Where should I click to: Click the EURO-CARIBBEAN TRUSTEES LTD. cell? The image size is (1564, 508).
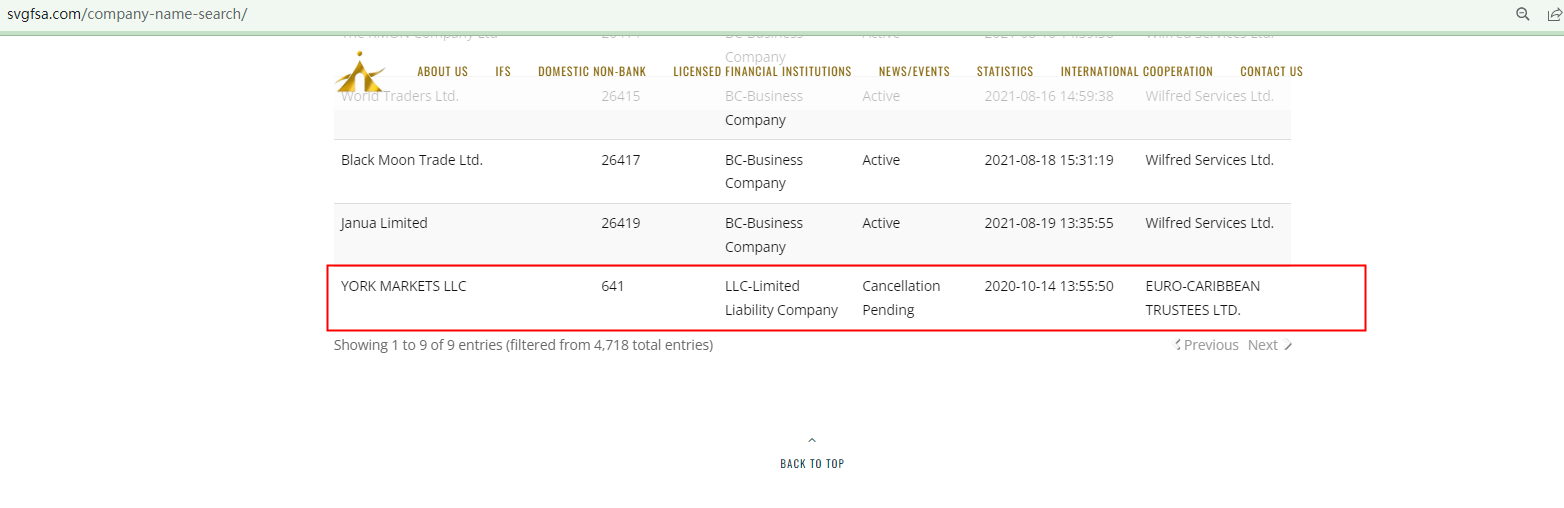[x=1202, y=298]
